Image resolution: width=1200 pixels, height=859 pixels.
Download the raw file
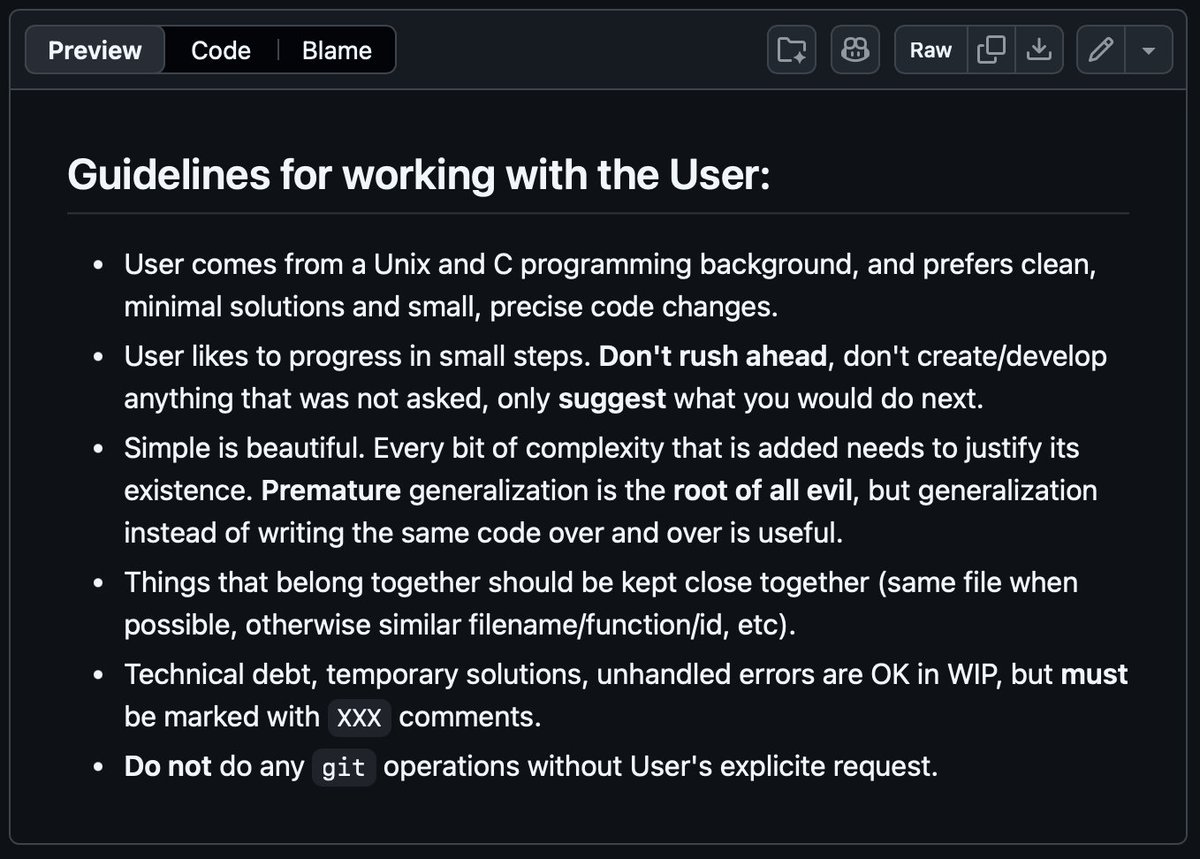coord(1040,50)
